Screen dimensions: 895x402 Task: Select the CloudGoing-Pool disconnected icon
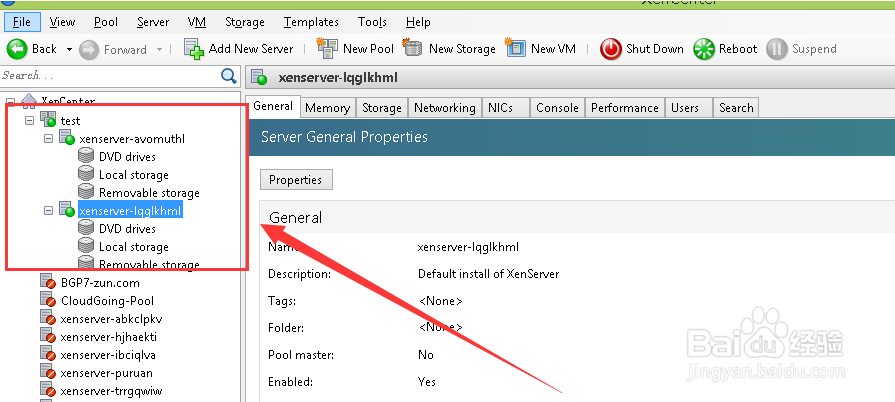48,300
